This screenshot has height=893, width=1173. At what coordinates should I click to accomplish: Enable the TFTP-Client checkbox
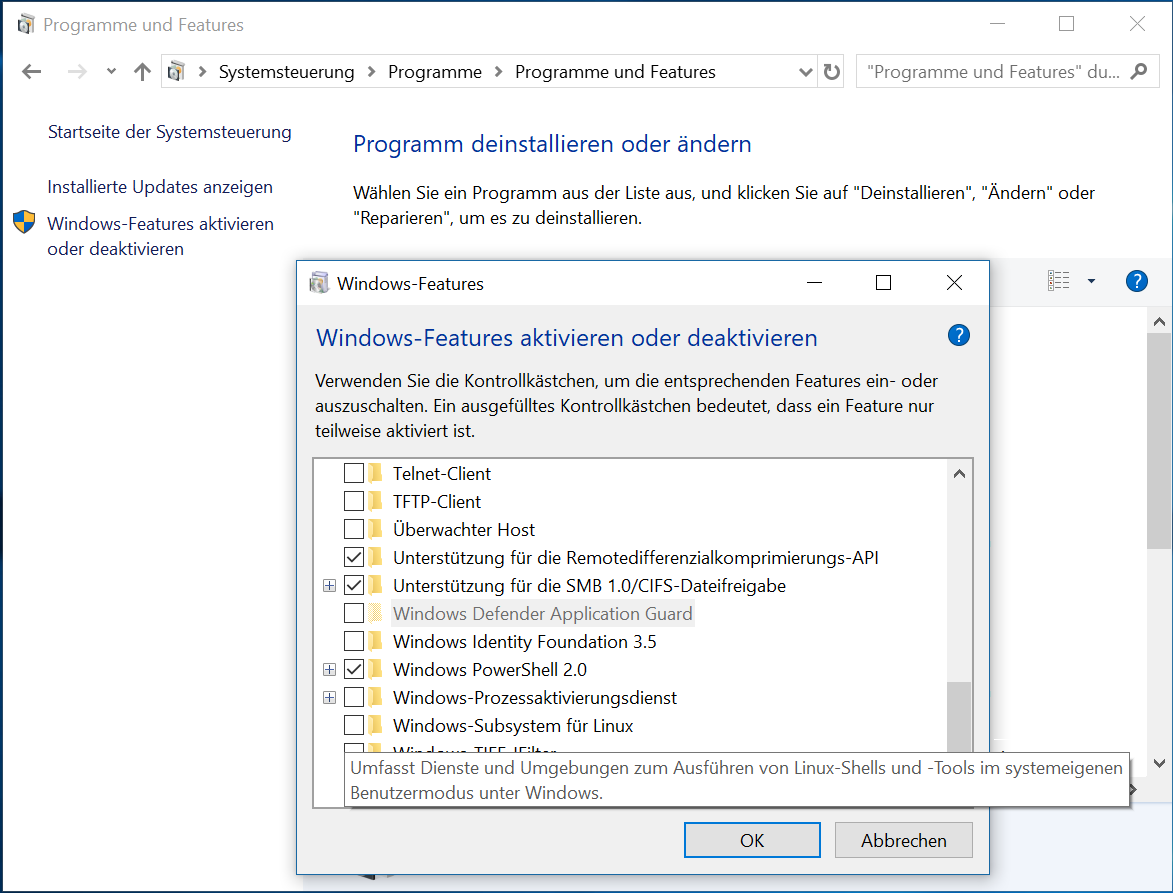[x=354, y=501]
